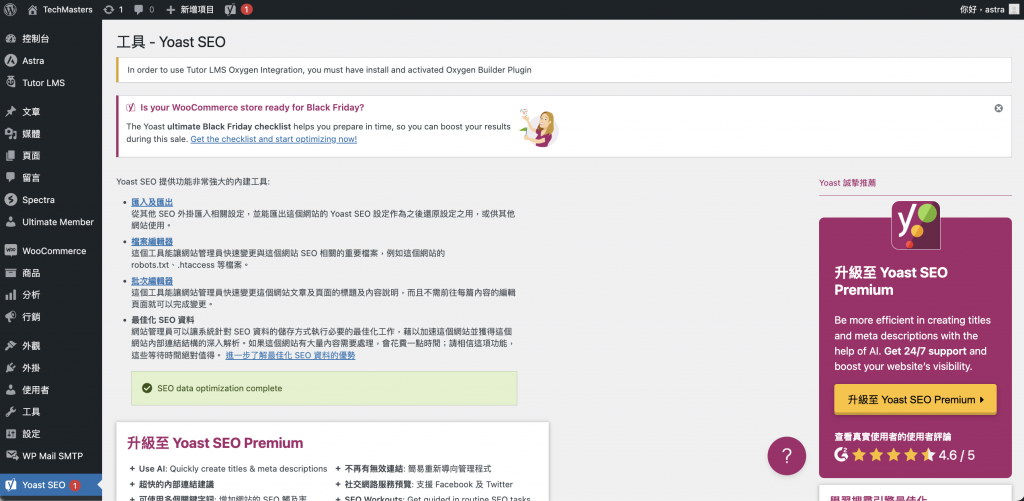Click the 控制台 dashboard icon
This screenshot has width=1024, height=501.
pyautogui.click(x=10, y=39)
